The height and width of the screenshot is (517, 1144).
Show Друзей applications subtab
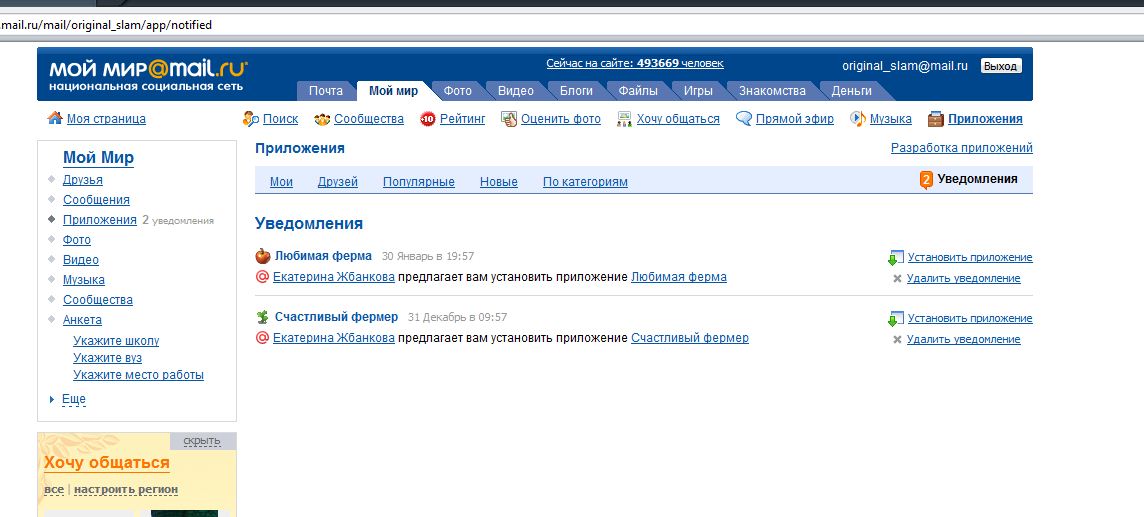pyautogui.click(x=338, y=182)
